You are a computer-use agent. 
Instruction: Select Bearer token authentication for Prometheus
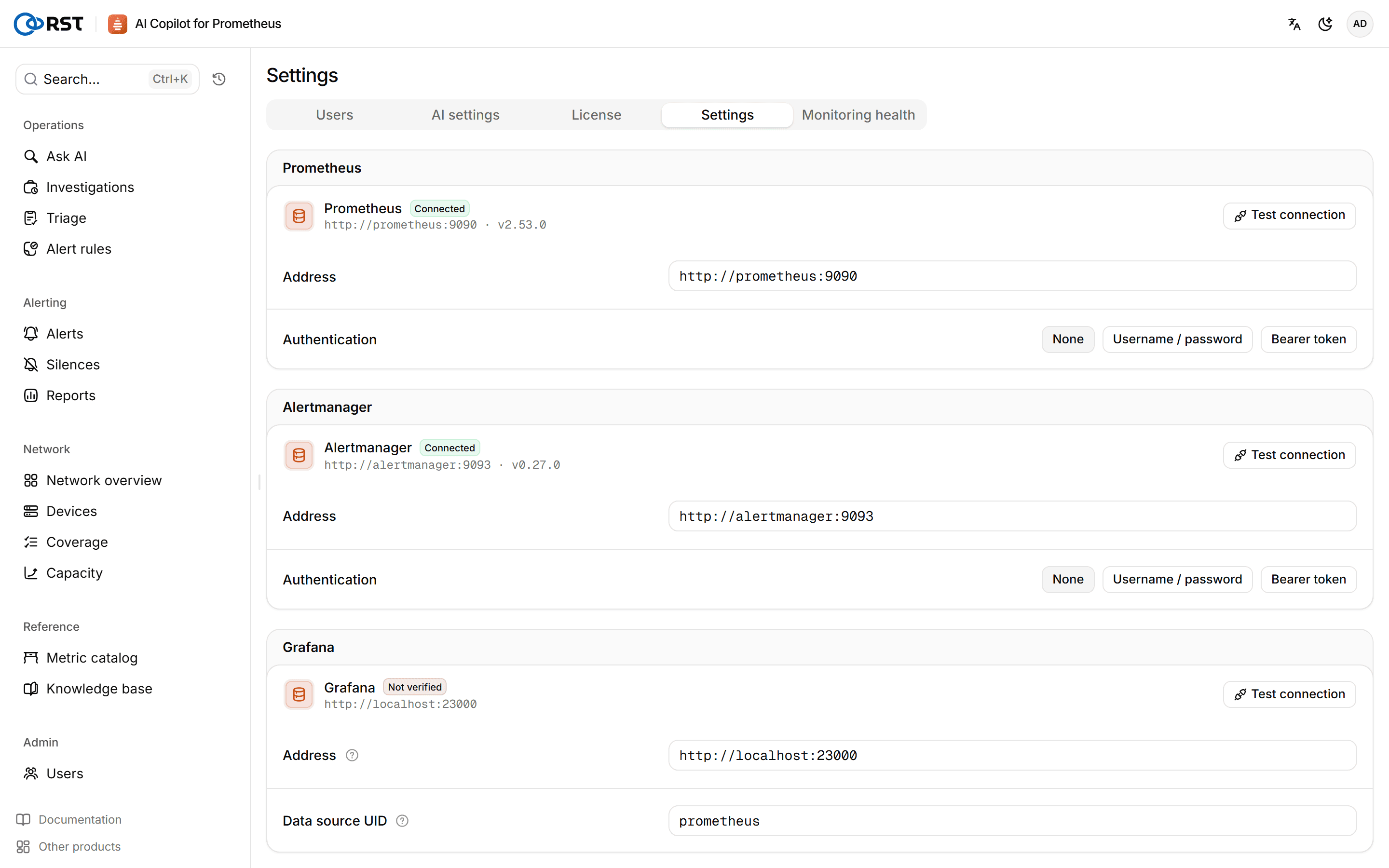click(x=1308, y=339)
